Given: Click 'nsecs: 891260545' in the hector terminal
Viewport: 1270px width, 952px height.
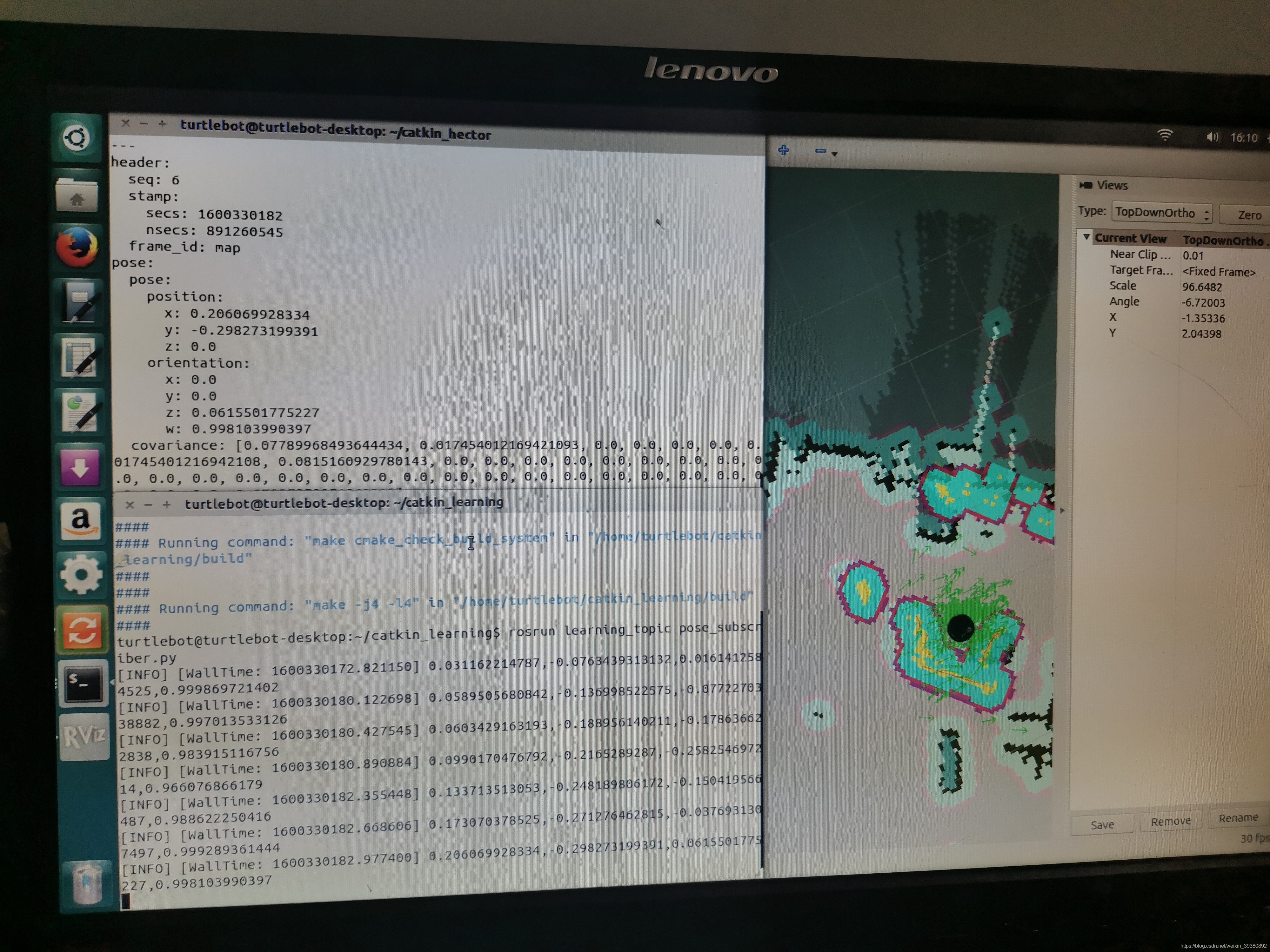Looking at the screenshot, I should coord(214,231).
